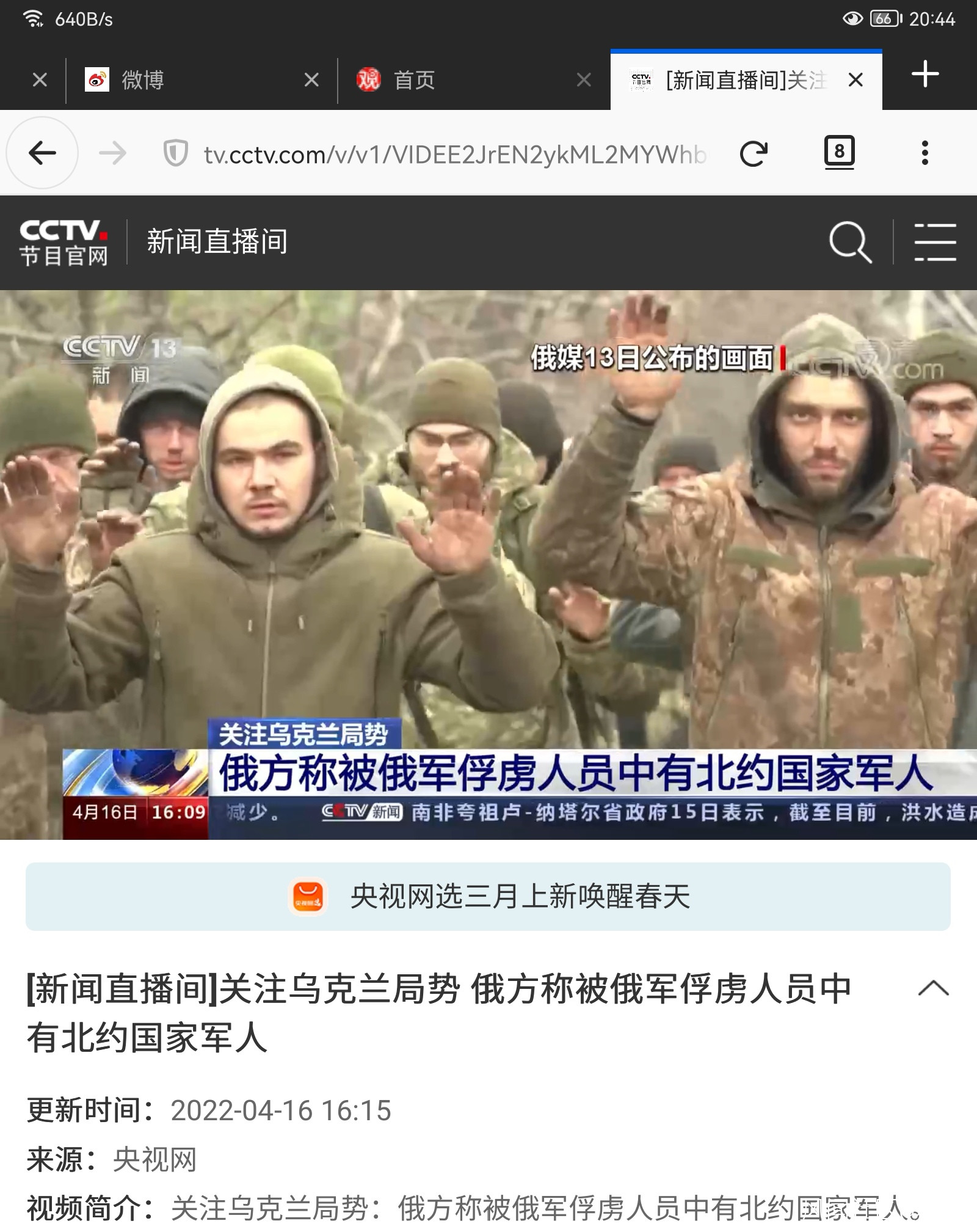Open the tab counter showing 8
Viewport: 977px width, 1232px height.
coord(840,151)
